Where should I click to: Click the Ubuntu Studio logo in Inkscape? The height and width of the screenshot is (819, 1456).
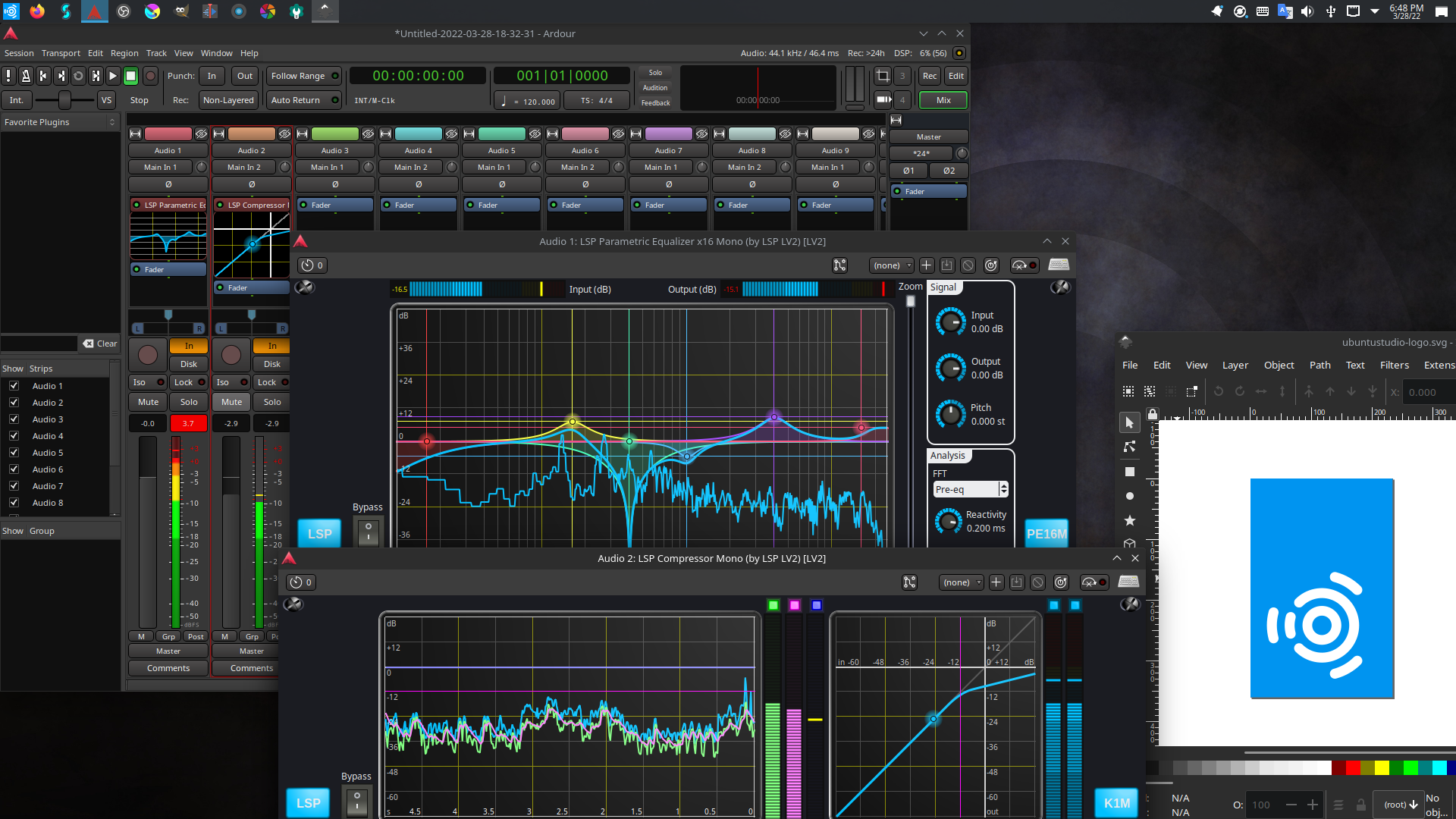pyautogui.click(x=1320, y=589)
